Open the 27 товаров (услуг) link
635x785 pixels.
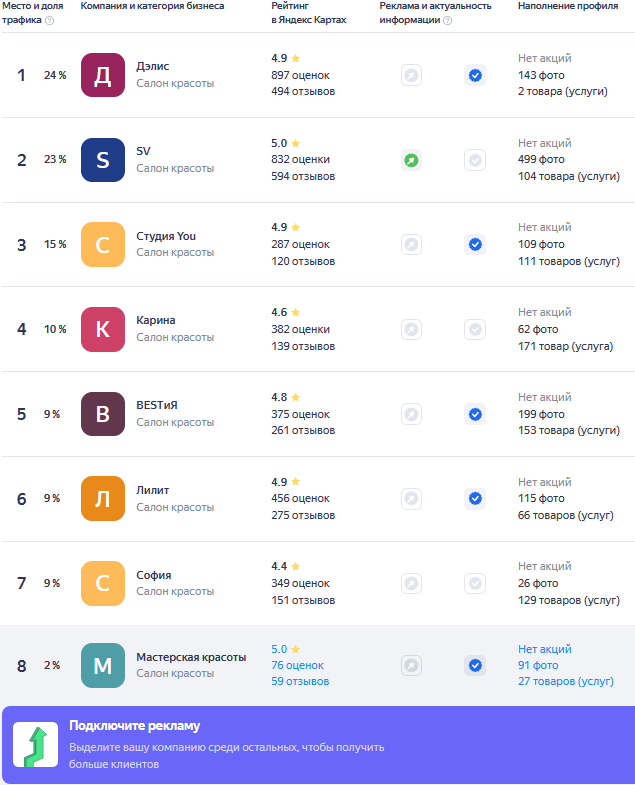[565, 681]
